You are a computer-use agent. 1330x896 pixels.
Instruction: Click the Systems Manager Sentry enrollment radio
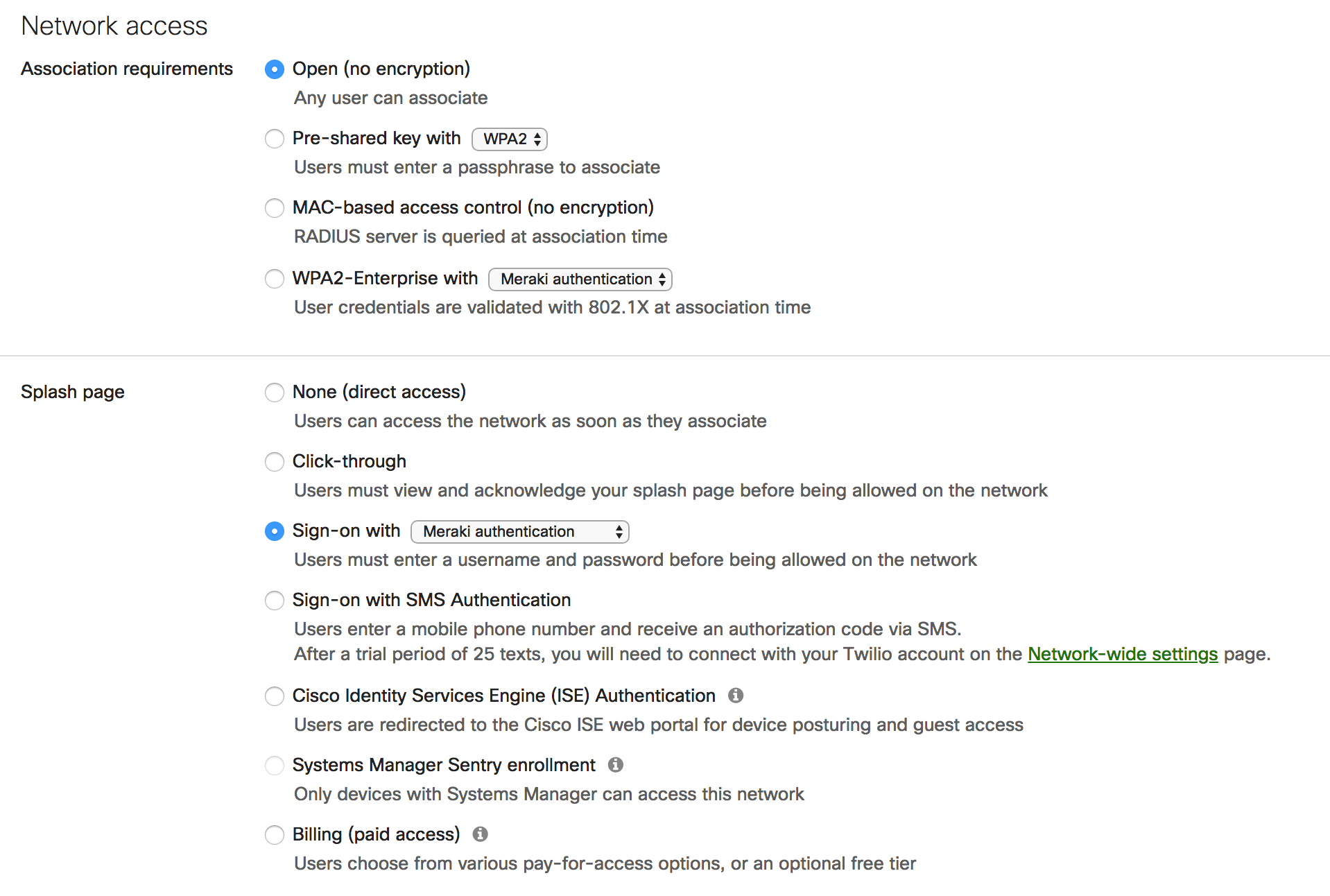tap(275, 766)
